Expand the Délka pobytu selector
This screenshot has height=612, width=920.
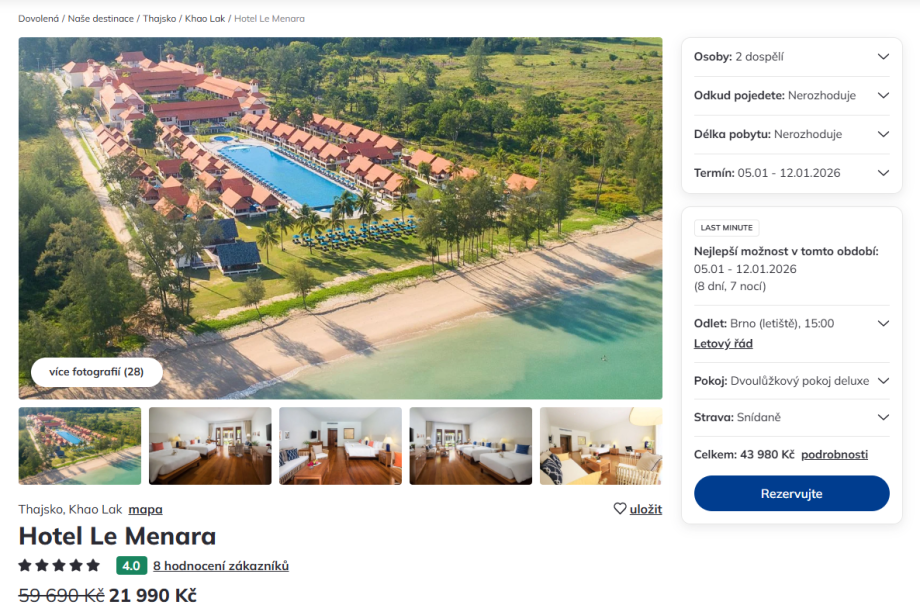click(x=792, y=134)
